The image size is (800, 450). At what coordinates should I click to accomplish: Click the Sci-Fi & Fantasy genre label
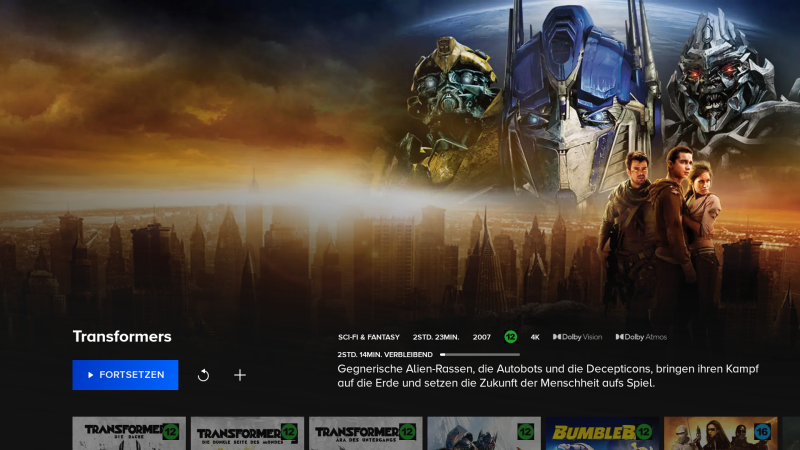click(x=369, y=337)
